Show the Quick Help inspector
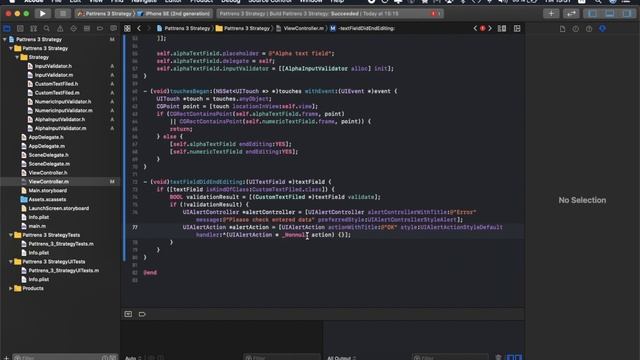This screenshot has width=640, height=360. 589,29
